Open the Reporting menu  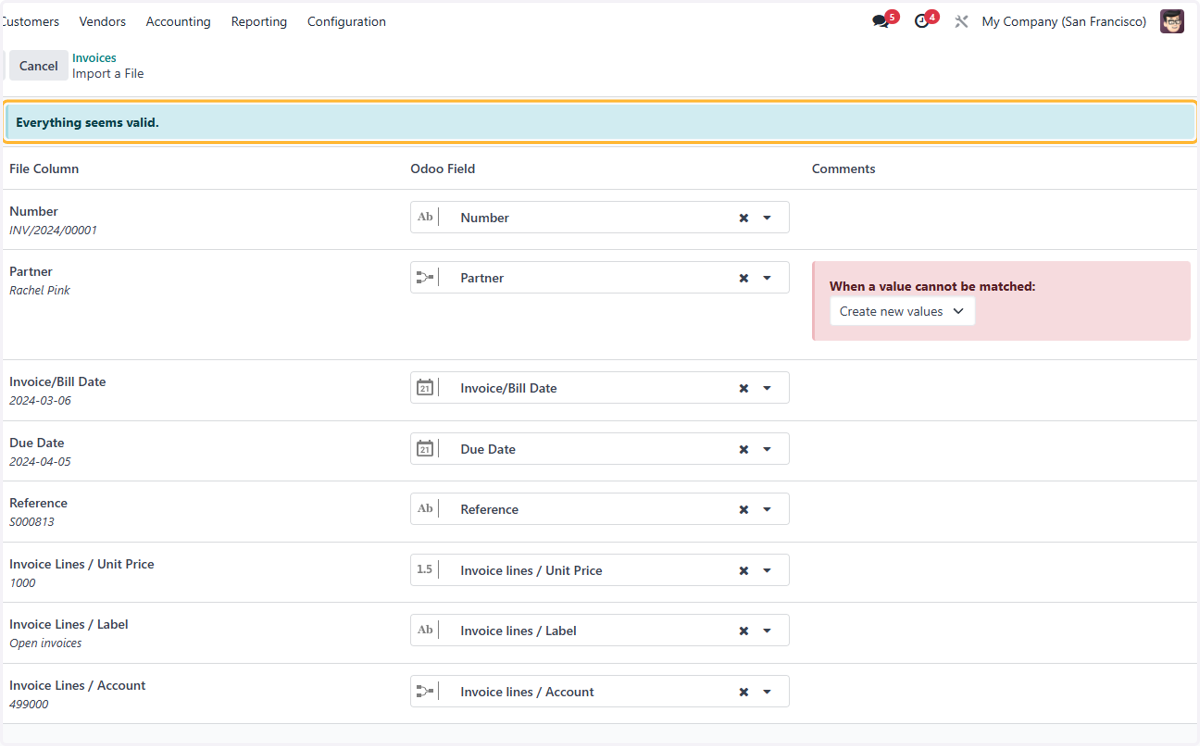coord(259,21)
